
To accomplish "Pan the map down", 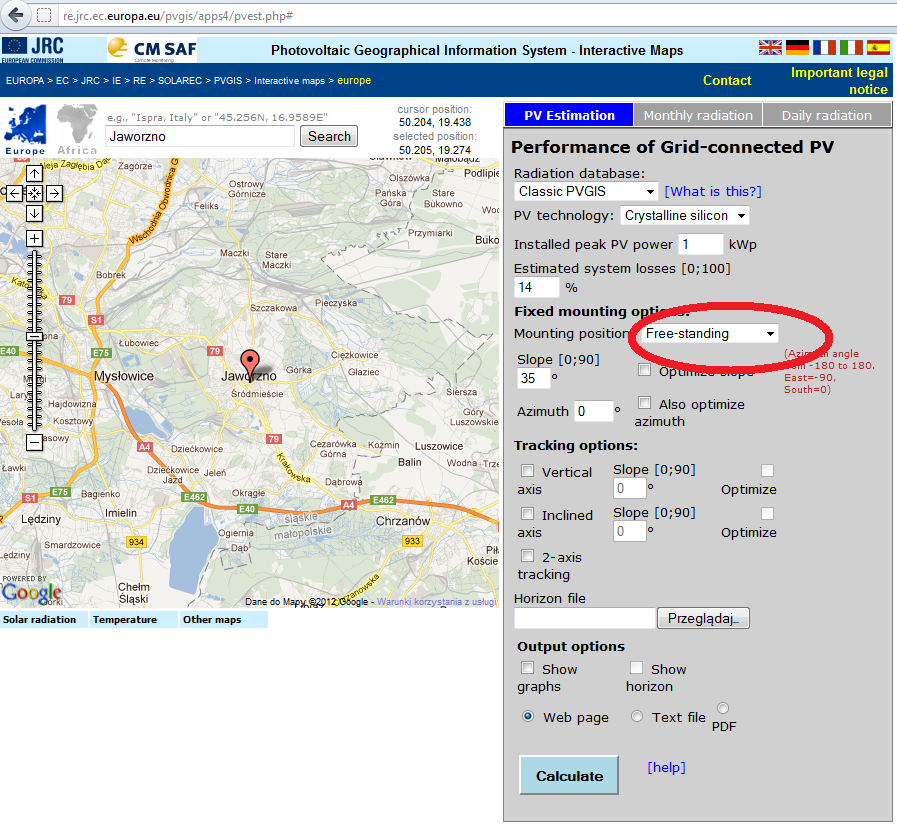I will coord(34,213).
